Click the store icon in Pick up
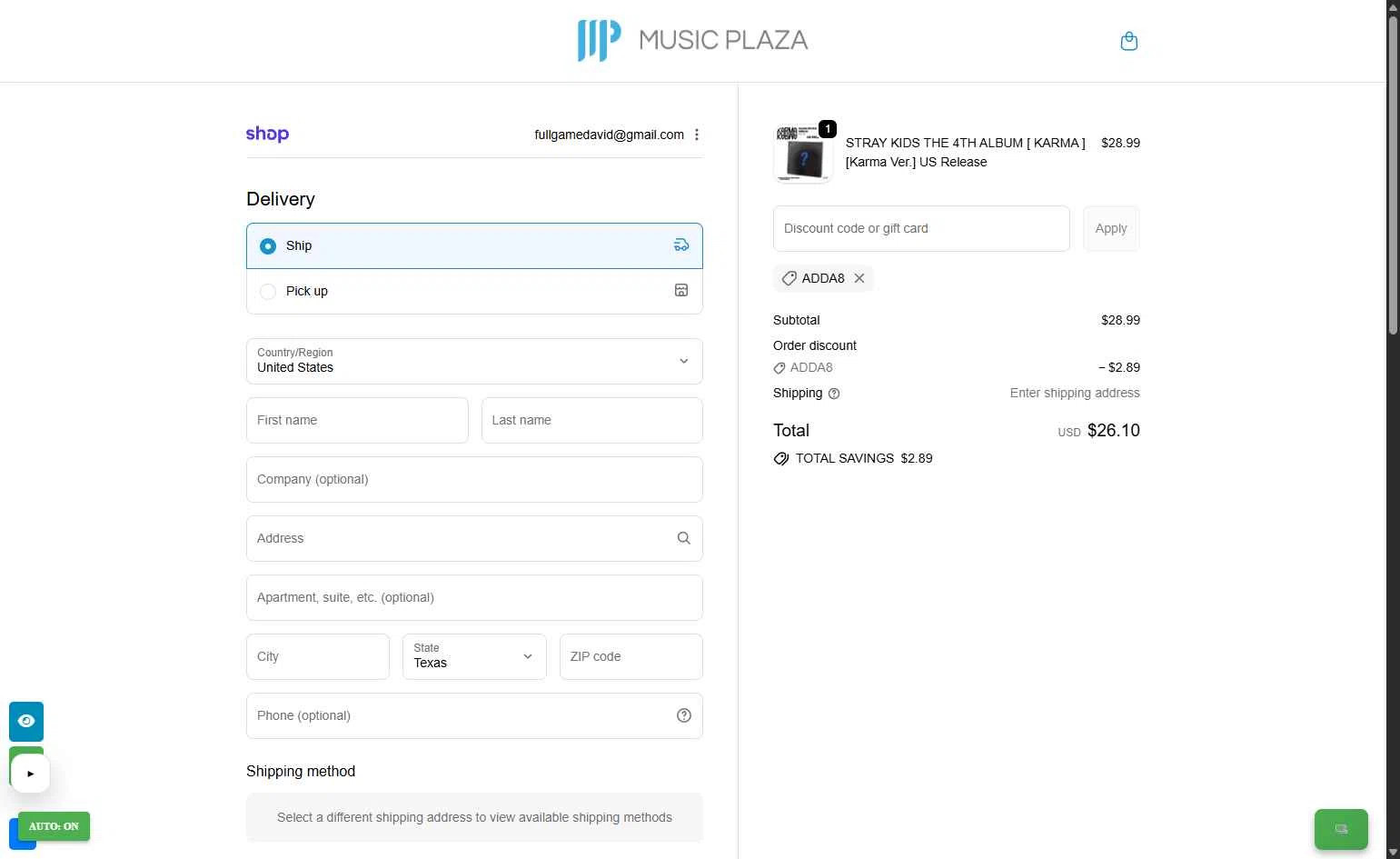 click(681, 290)
